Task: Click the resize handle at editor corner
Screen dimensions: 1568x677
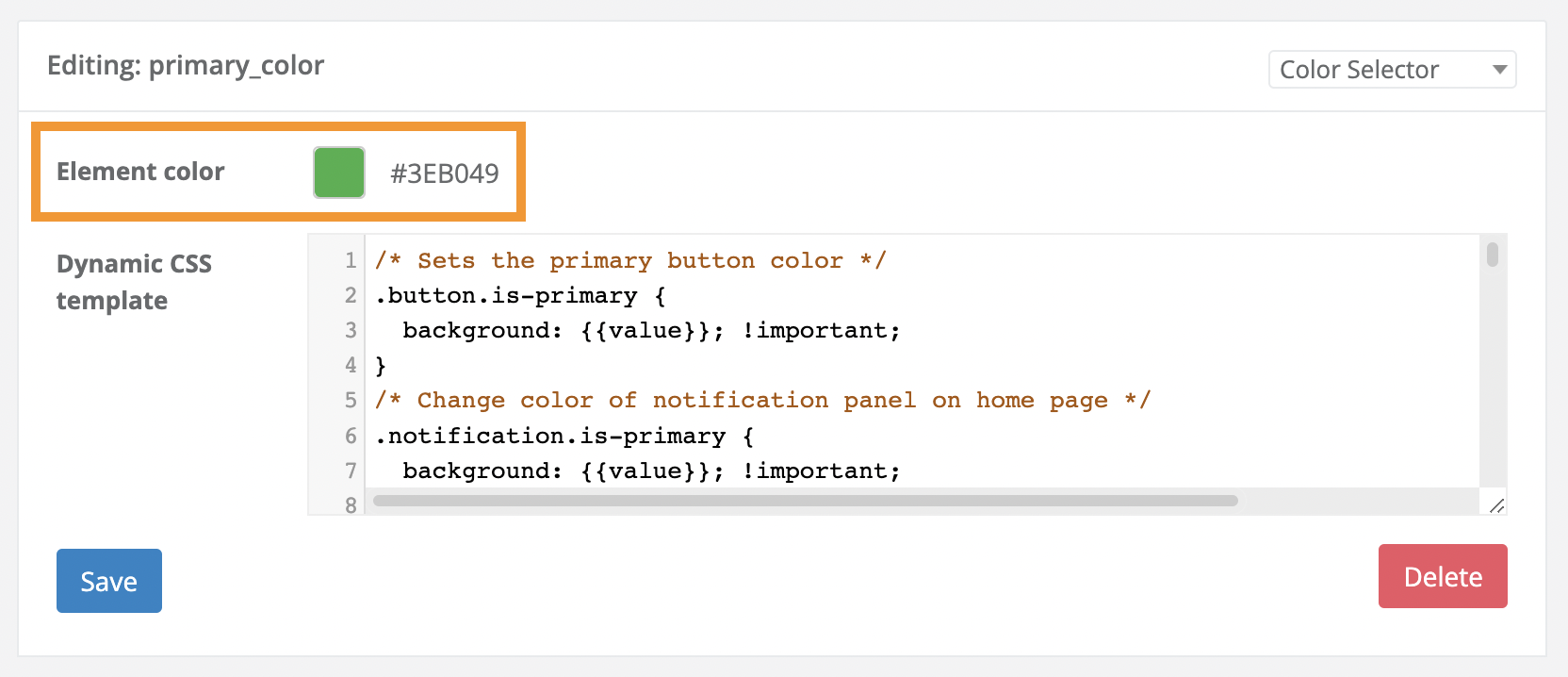Action: pyautogui.click(x=1496, y=506)
